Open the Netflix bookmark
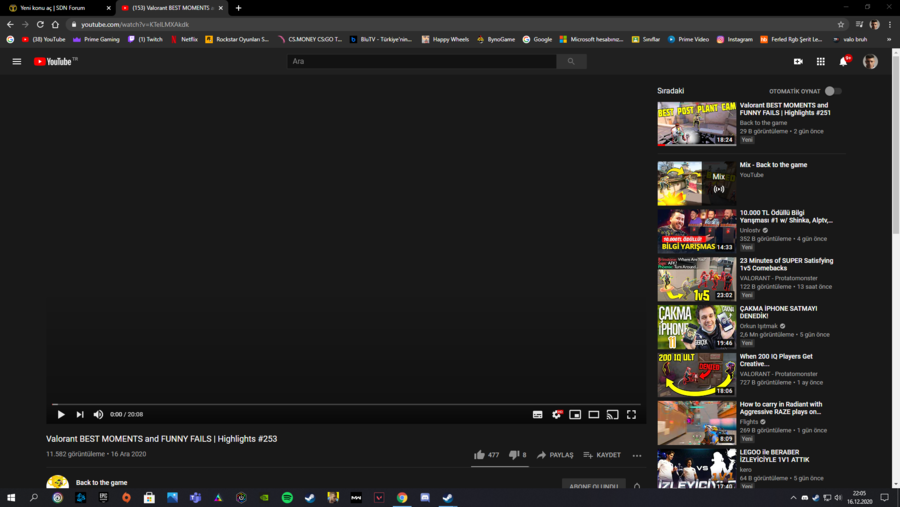 (x=184, y=40)
